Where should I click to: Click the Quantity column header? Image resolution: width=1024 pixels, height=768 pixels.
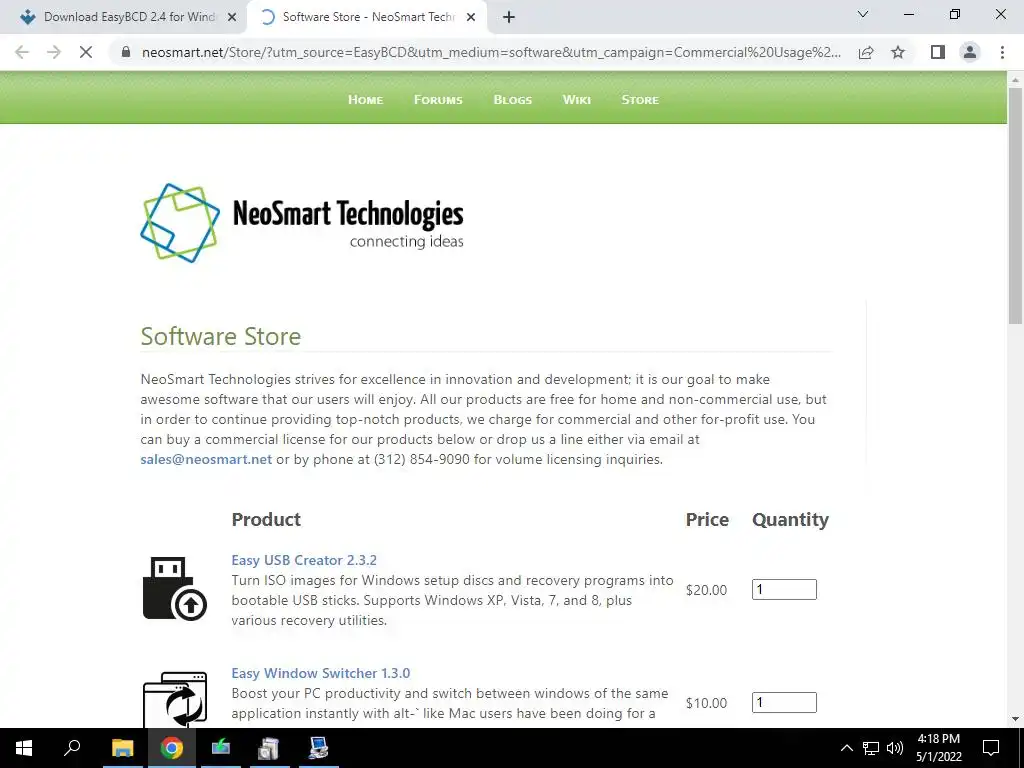pyautogui.click(x=790, y=520)
